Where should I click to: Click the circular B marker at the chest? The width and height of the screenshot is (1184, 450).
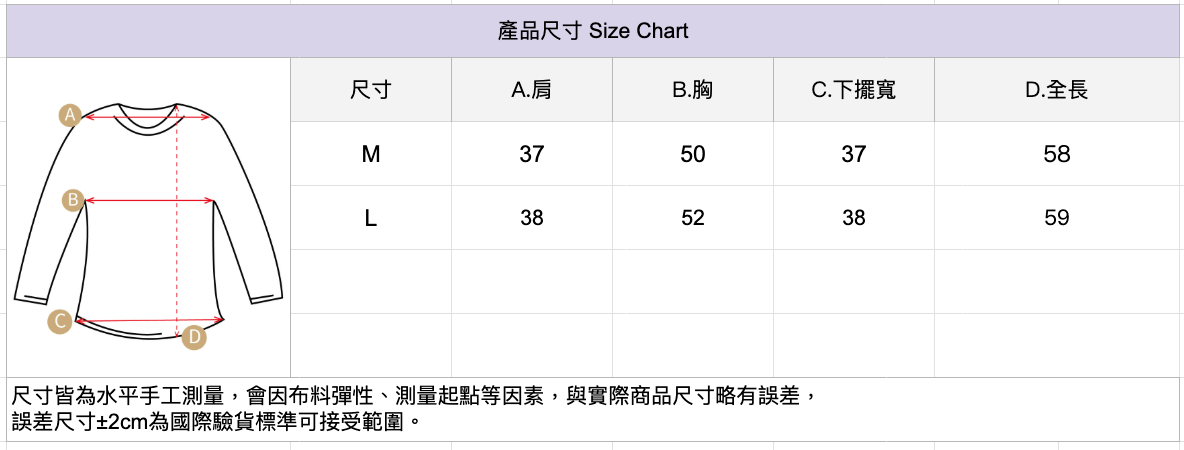[x=72, y=200]
